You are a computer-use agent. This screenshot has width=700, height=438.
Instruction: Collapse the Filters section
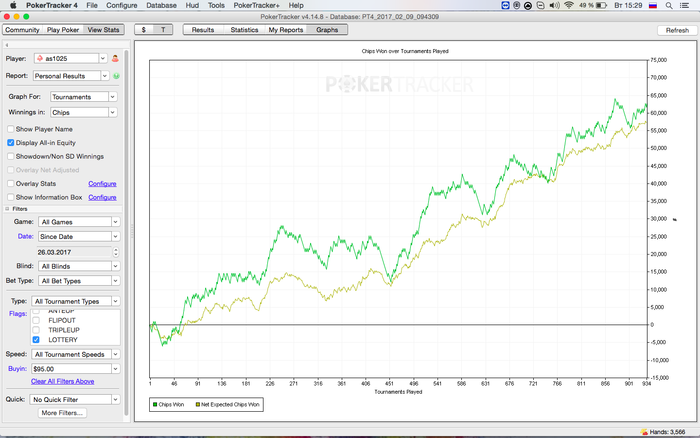tap(7, 209)
